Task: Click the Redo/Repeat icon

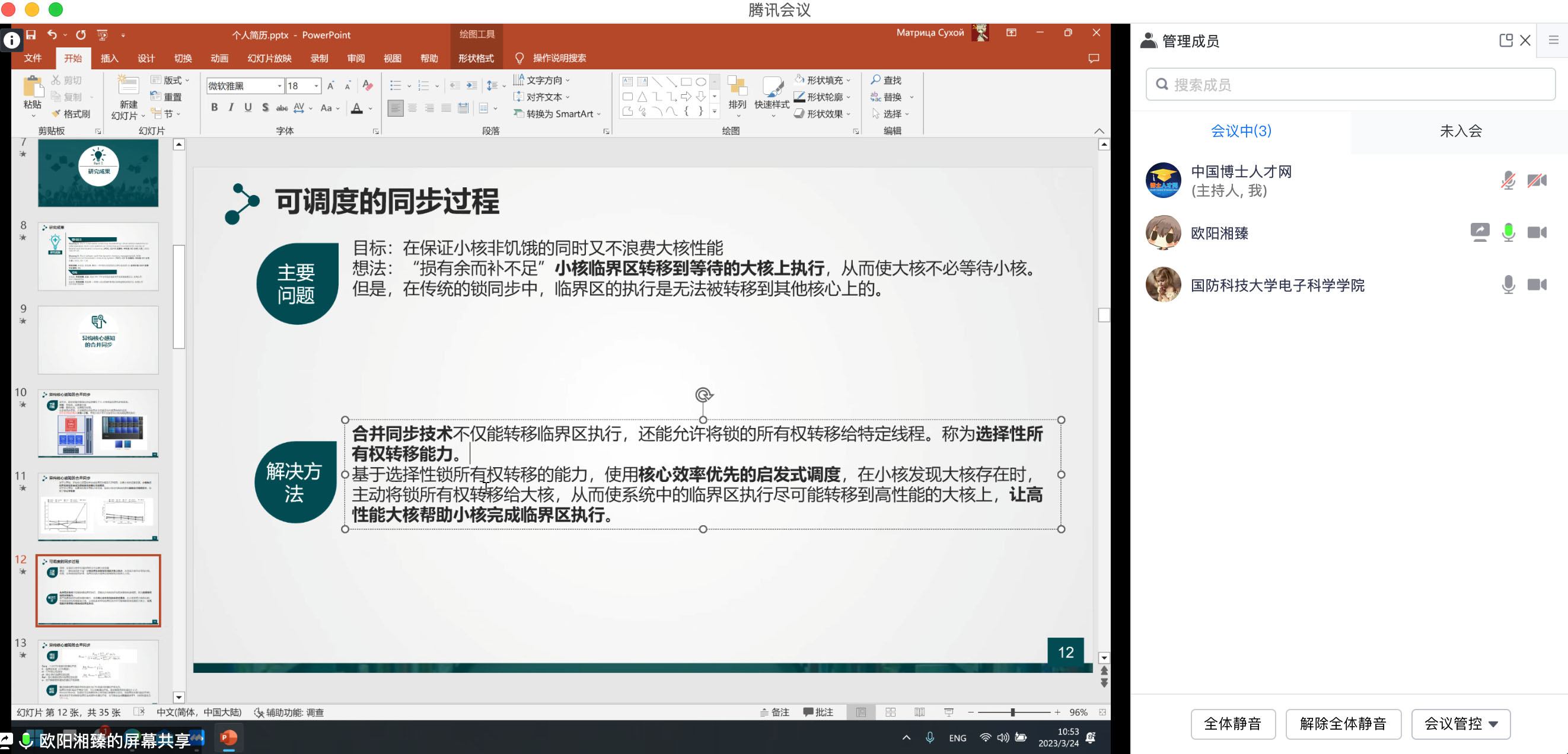Action: click(x=81, y=35)
